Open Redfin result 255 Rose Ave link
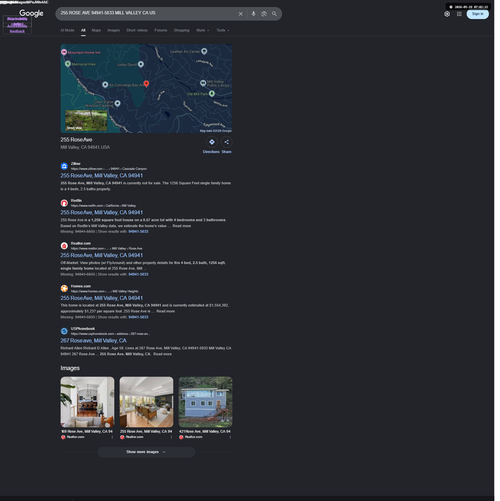The height and width of the screenshot is (501, 500). tap(101, 213)
